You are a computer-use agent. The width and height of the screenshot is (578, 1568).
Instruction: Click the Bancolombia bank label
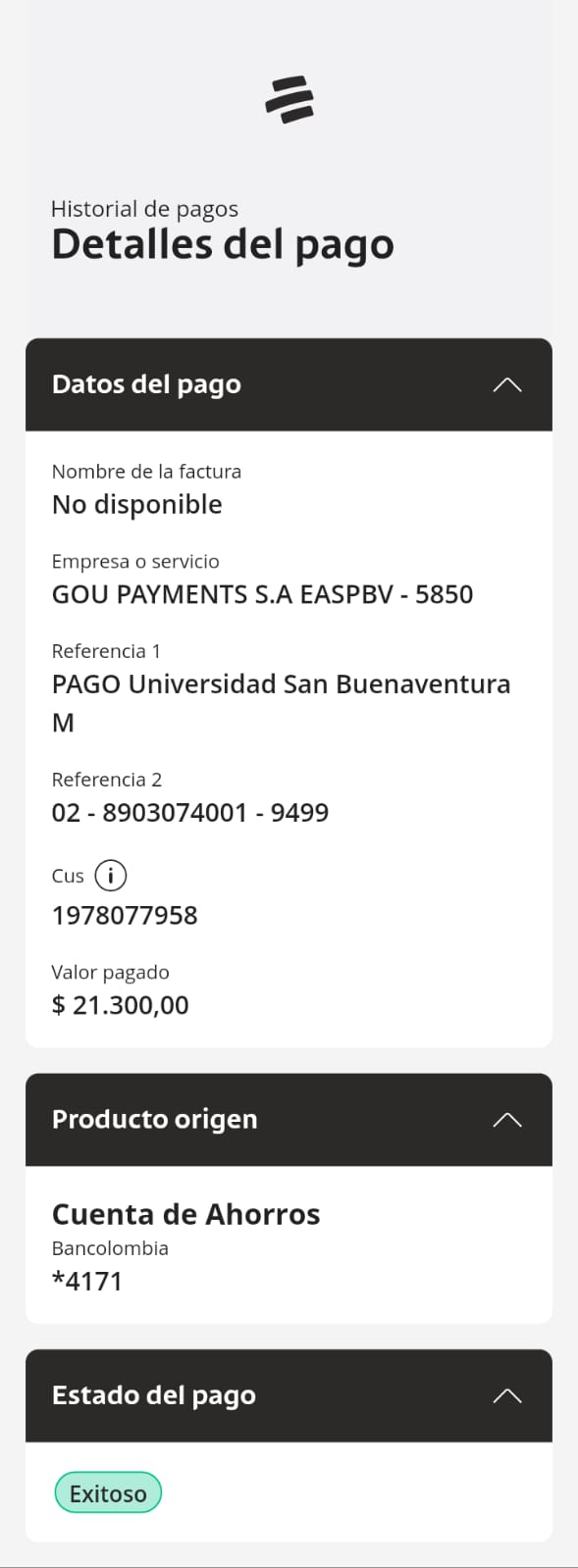(x=110, y=1248)
